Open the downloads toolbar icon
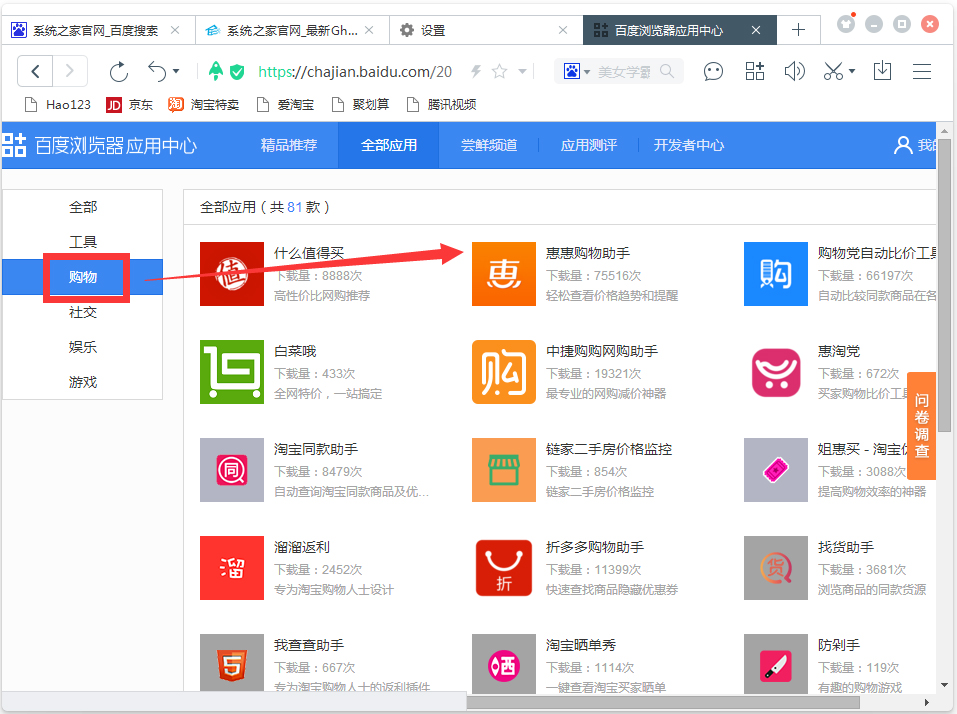 pos(882,71)
